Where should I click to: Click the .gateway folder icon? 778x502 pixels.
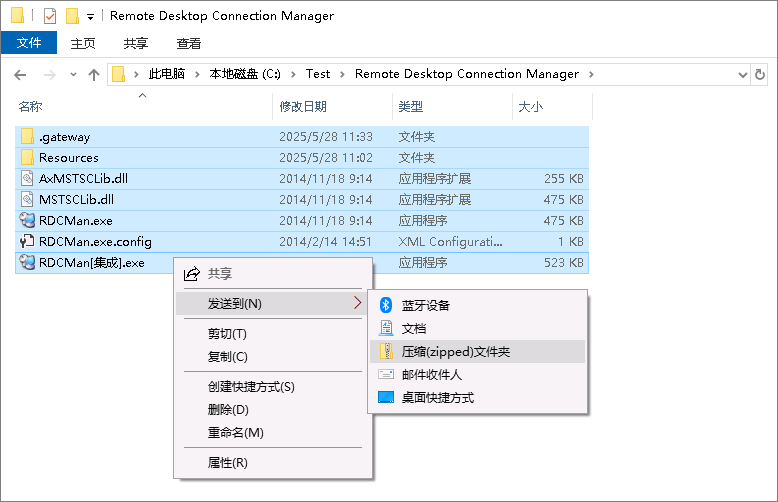click(27, 136)
